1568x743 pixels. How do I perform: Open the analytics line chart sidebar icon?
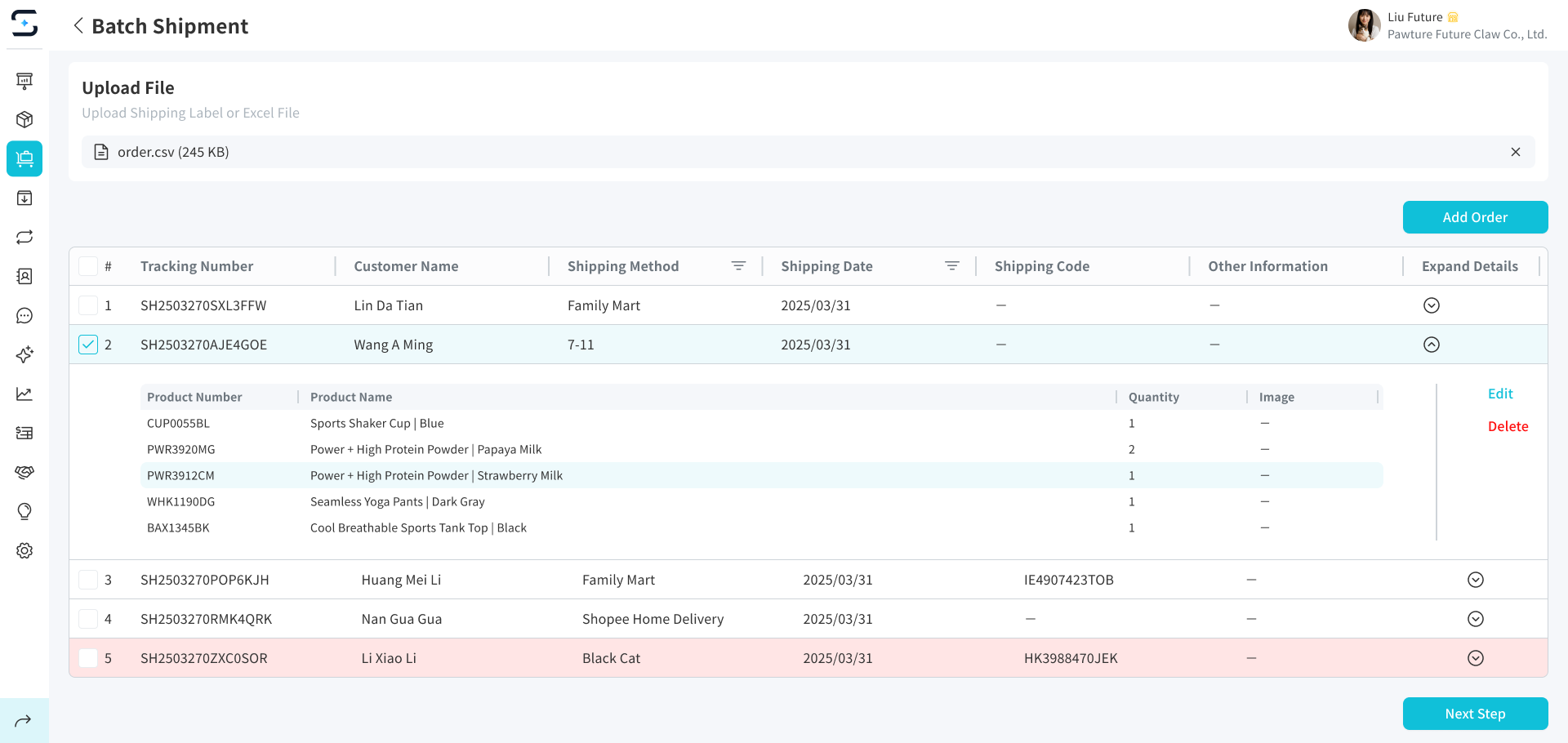(24, 394)
